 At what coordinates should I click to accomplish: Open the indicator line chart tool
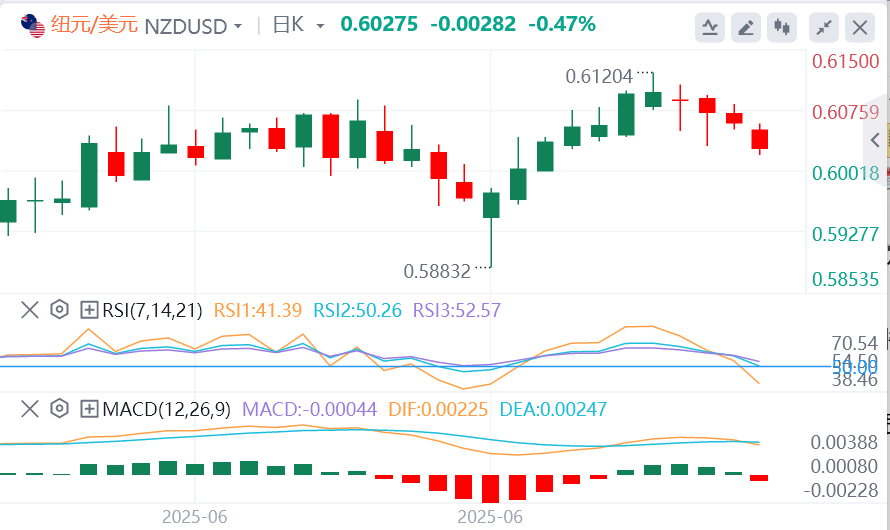pos(710,27)
